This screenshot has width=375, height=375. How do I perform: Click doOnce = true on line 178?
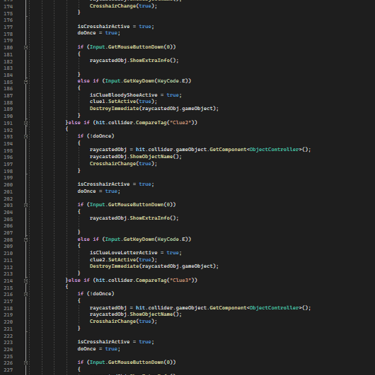[99, 33]
